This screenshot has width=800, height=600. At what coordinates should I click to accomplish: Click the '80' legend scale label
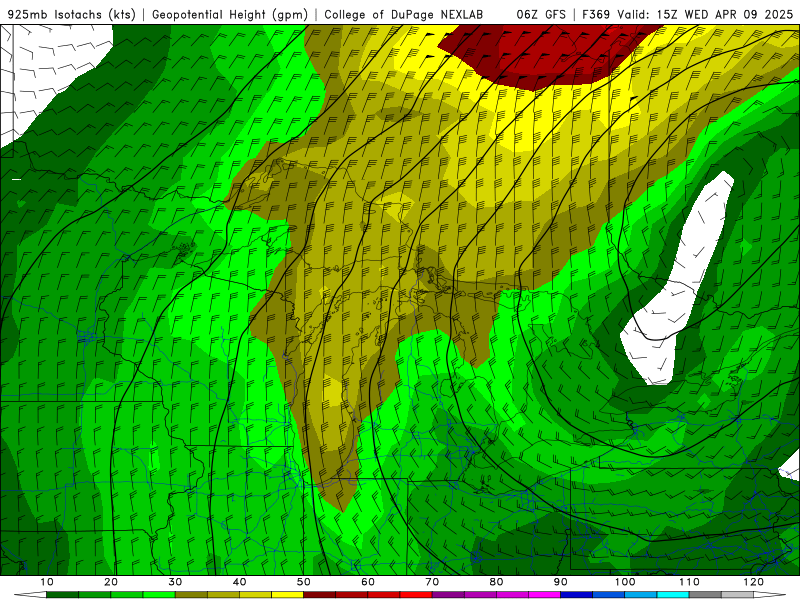coord(496,582)
